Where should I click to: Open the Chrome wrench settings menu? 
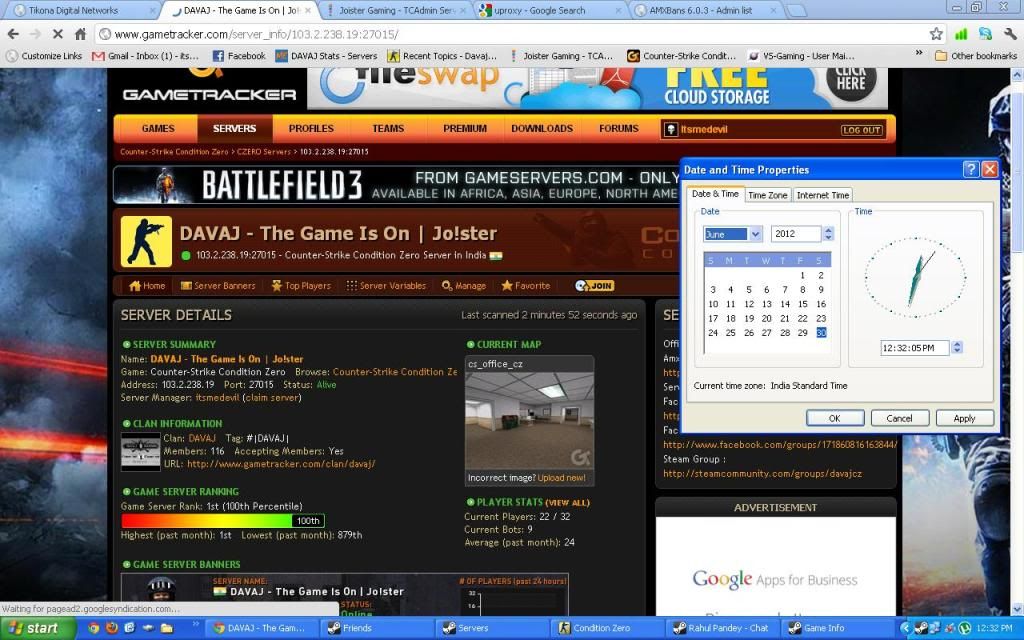pyautogui.click(x=1010, y=34)
